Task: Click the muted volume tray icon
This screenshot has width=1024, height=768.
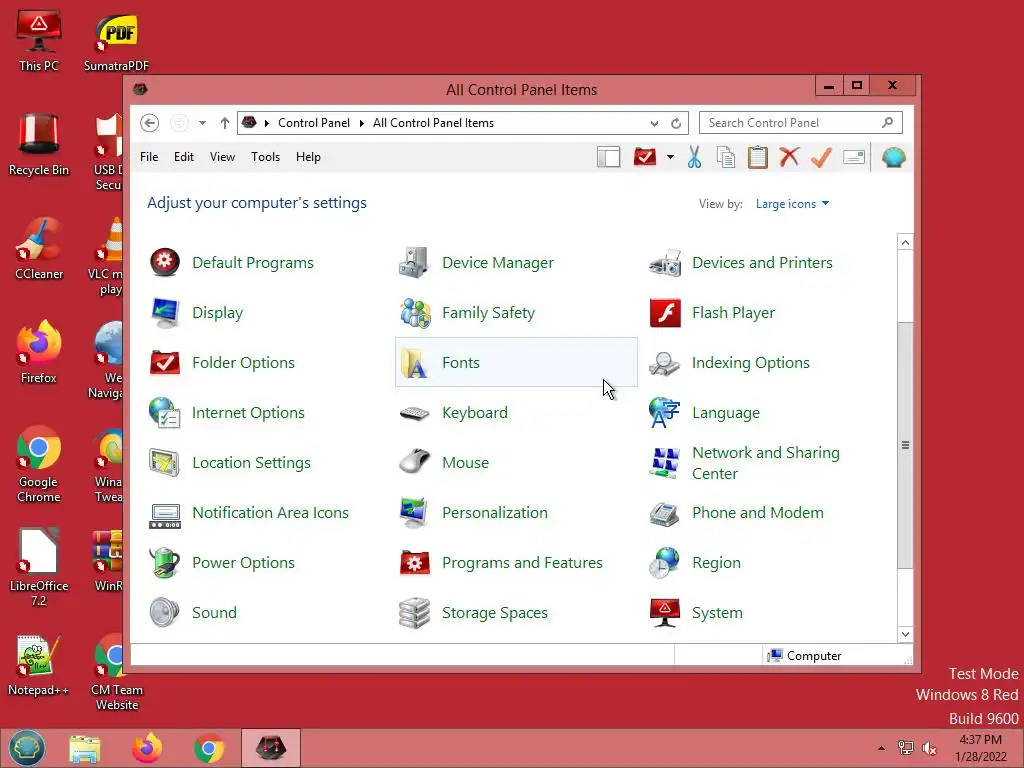Action: coord(930,748)
